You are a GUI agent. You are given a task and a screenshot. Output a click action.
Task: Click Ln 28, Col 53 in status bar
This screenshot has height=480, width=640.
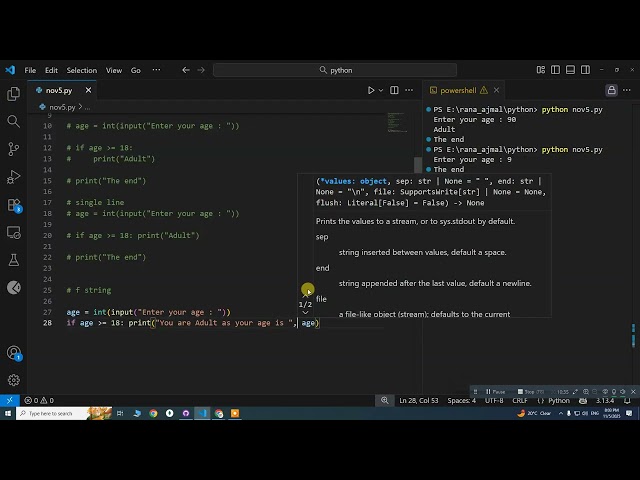click(419, 400)
